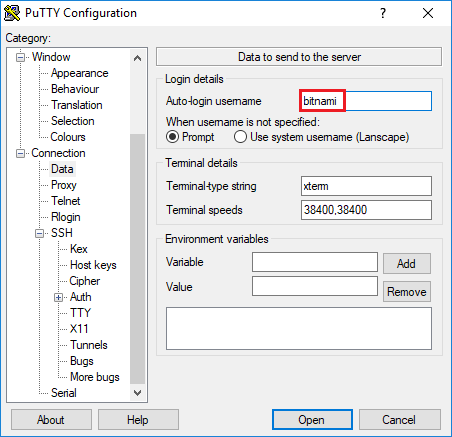The height and width of the screenshot is (437, 452).
Task: Click the environment Value field
Action: tap(315, 286)
